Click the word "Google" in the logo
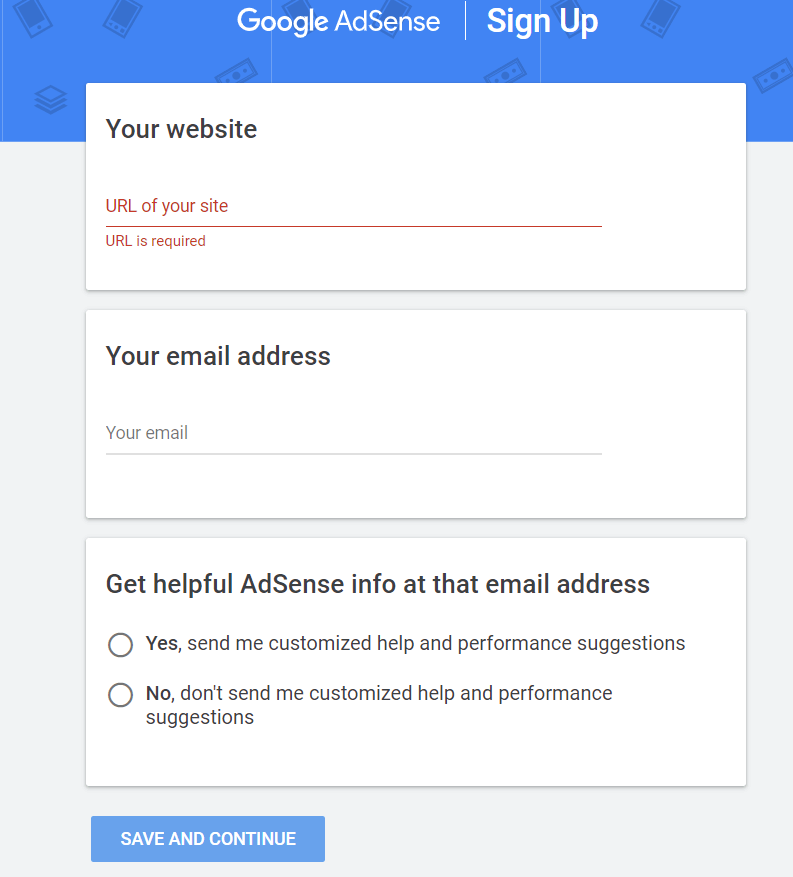Image resolution: width=793 pixels, height=877 pixels. [x=280, y=21]
